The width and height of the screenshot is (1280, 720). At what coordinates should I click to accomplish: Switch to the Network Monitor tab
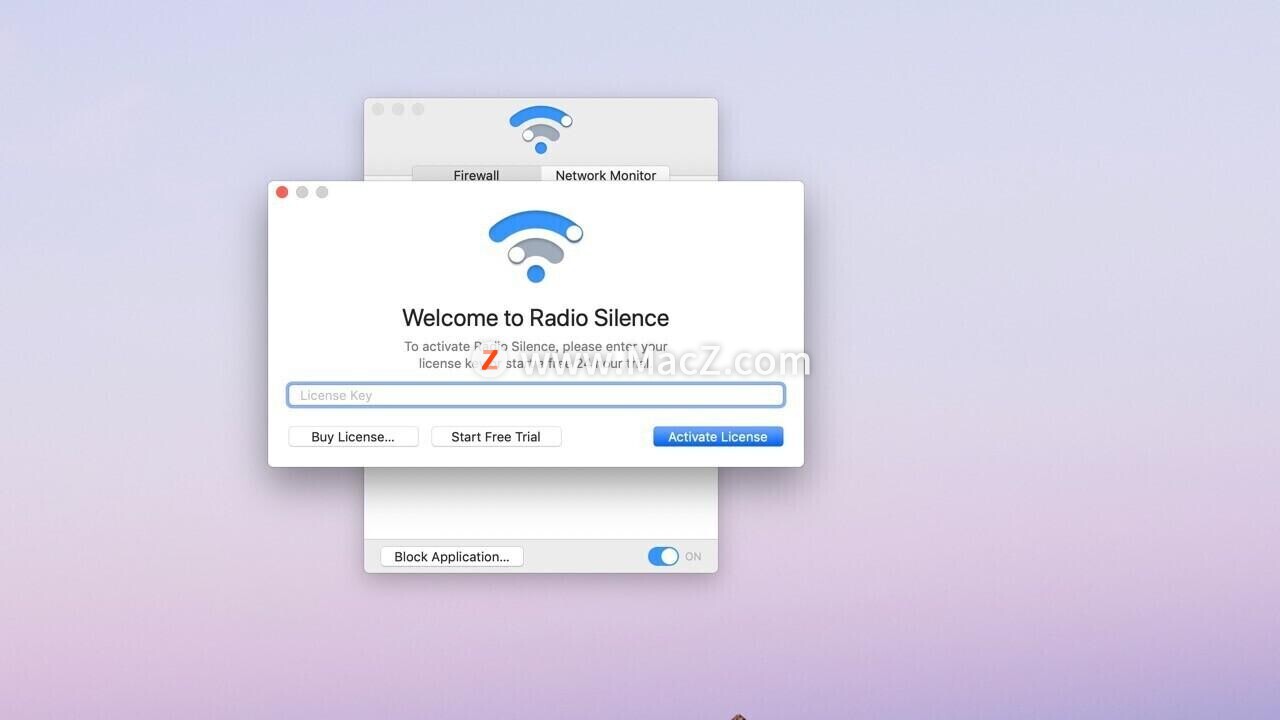click(606, 175)
